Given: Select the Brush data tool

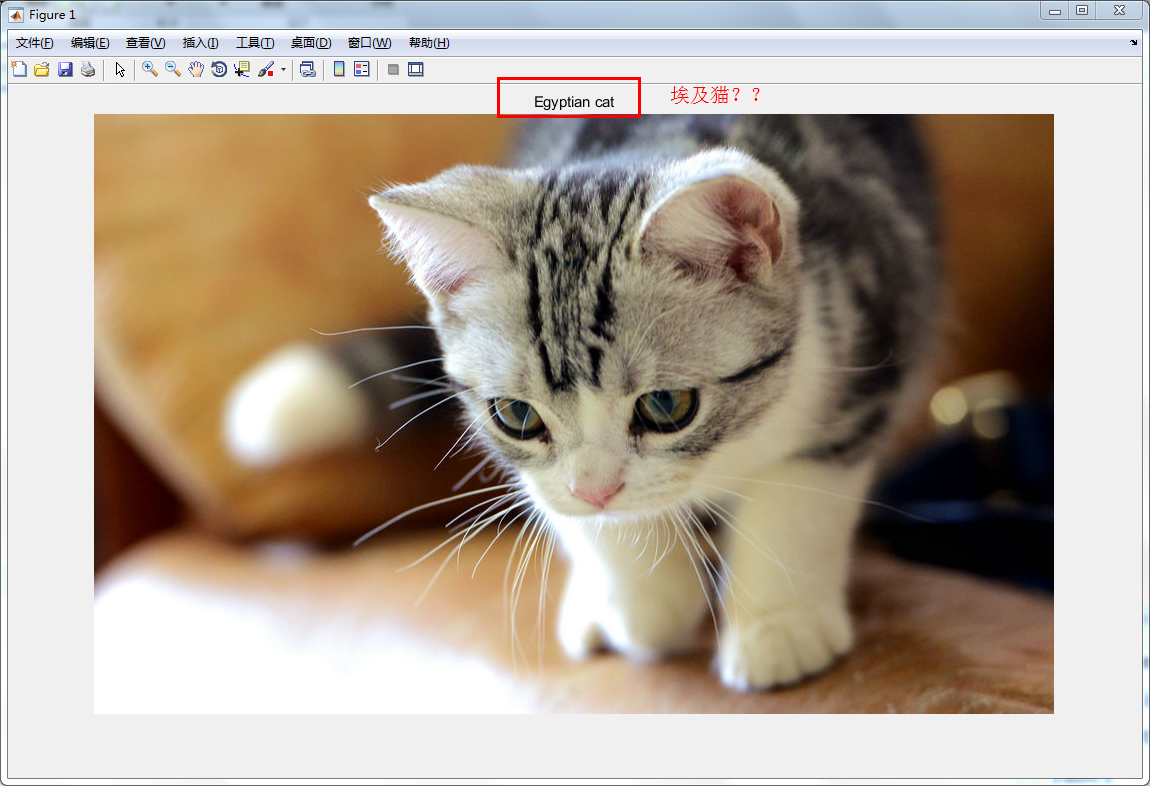Looking at the screenshot, I should pyautogui.click(x=266, y=69).
